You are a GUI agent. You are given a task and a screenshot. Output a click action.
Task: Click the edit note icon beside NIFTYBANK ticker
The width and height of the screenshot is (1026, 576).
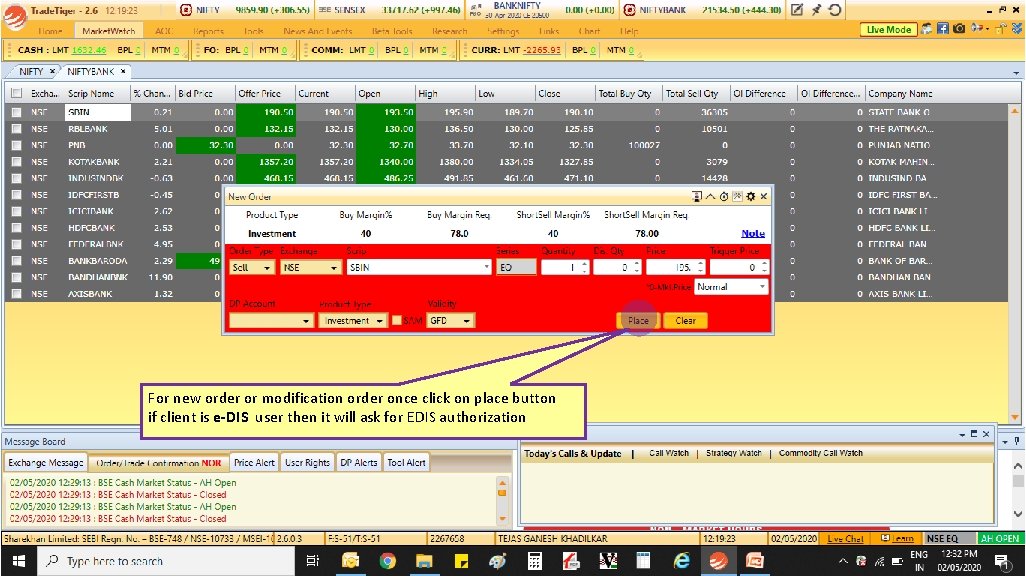click(x=796, y=10)
